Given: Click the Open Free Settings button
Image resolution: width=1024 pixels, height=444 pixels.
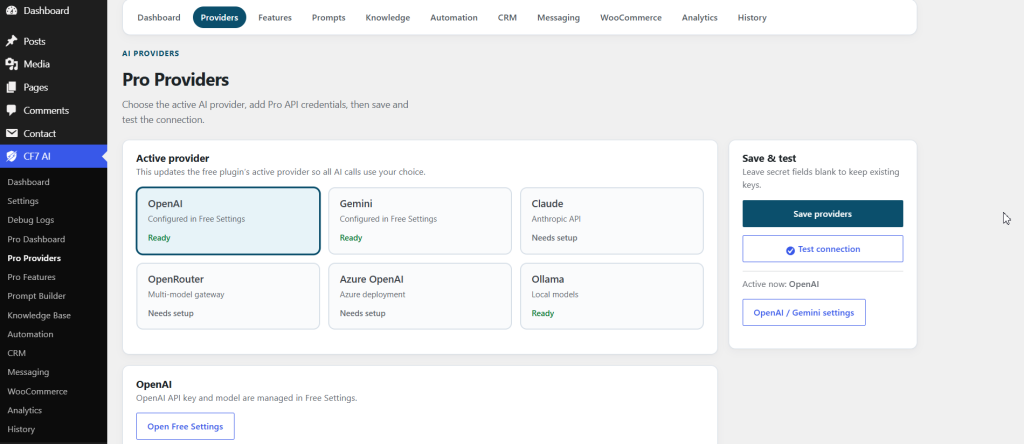Looking at the screenshot, I should pyautogui.click(x=185, y=426).
